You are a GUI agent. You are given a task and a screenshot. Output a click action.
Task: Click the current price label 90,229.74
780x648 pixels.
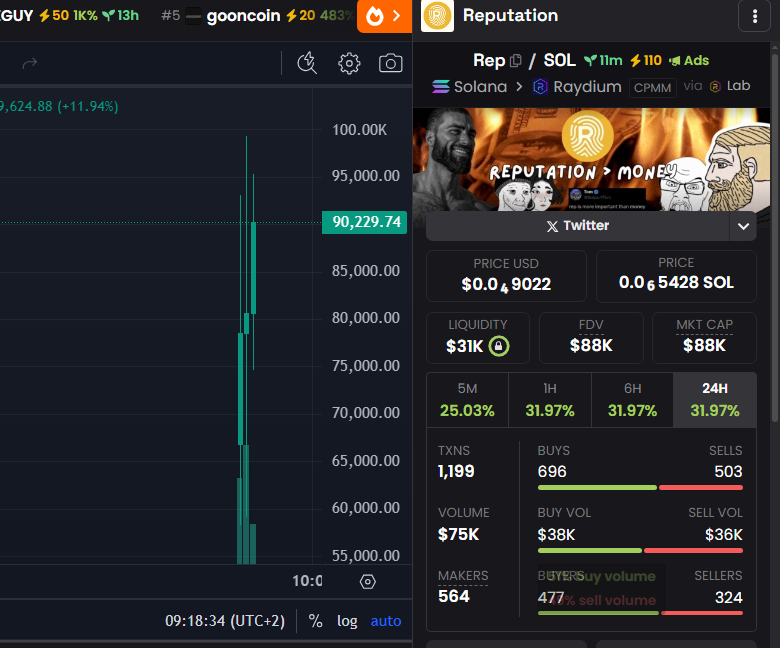(365, 222)
